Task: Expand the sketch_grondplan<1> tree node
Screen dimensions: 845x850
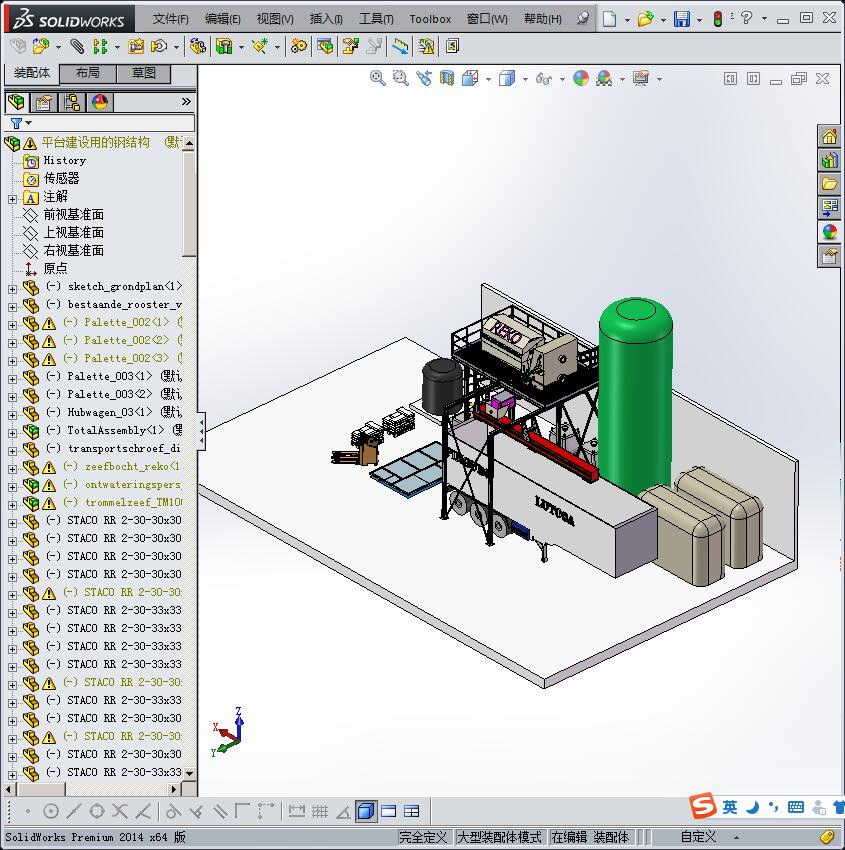Action: (x=12, y=289)
